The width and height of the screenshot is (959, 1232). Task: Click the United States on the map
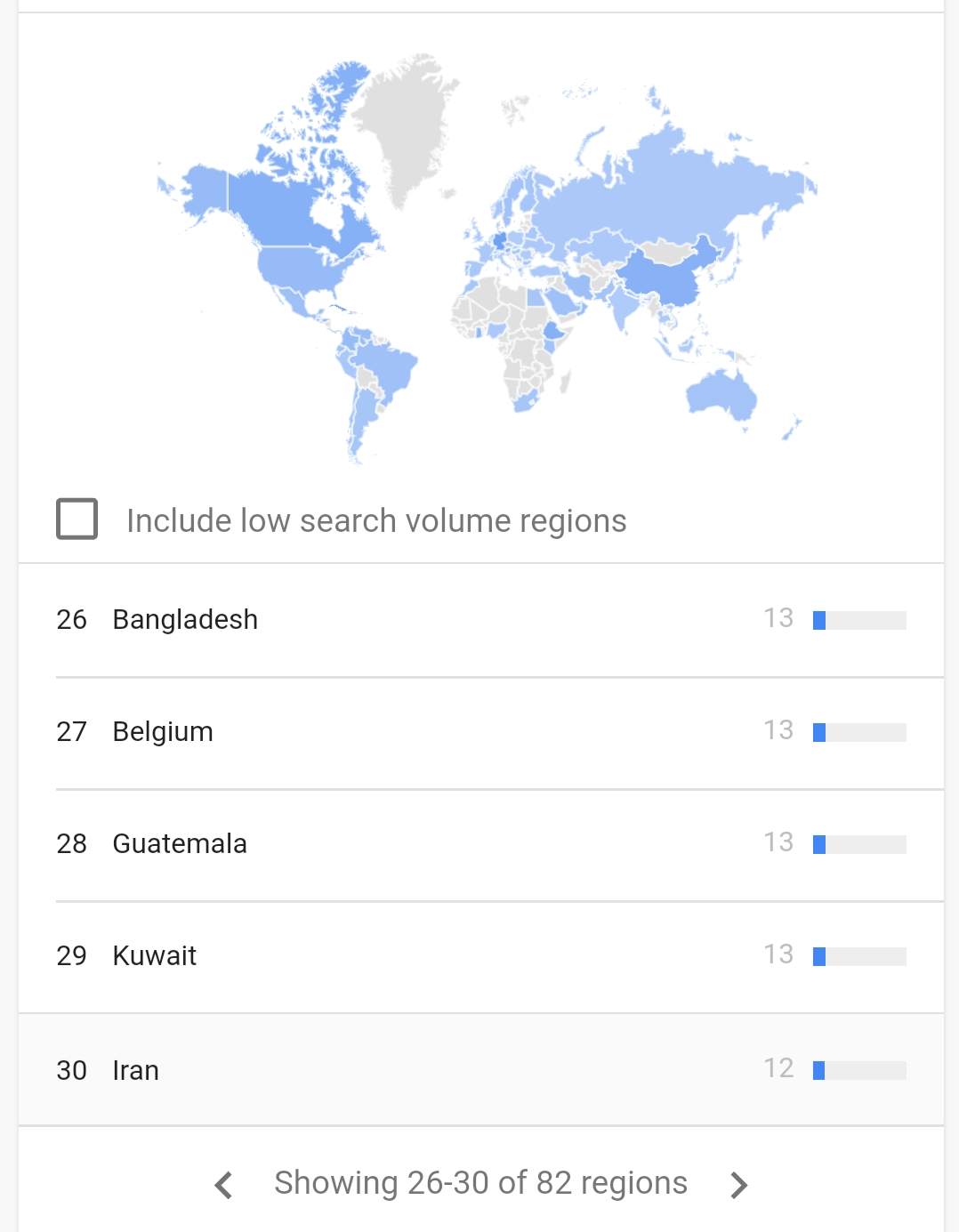point(298,269)
